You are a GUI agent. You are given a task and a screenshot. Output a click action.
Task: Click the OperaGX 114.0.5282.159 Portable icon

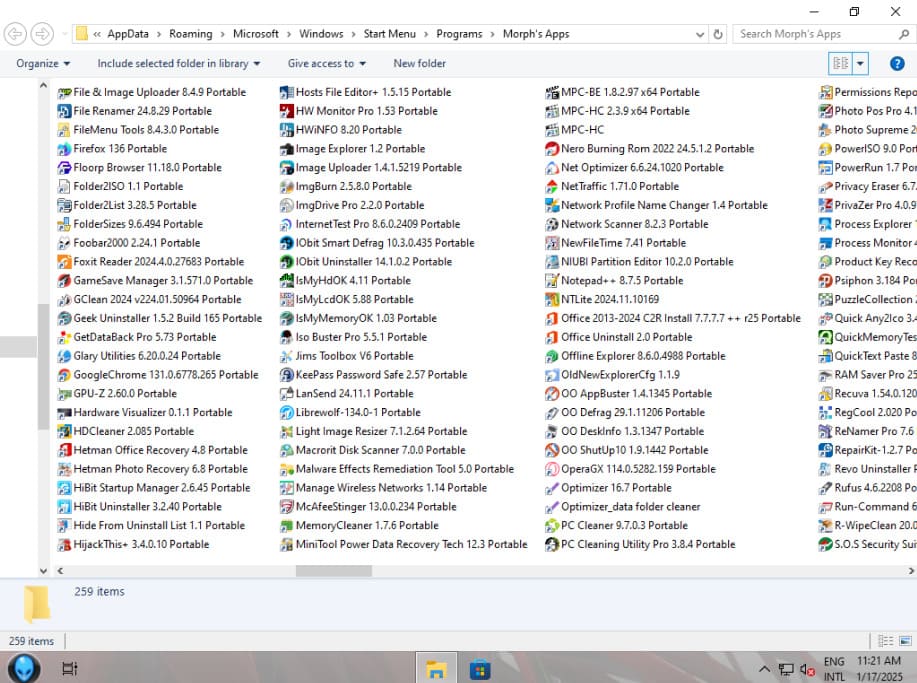(x=552, y=469)
